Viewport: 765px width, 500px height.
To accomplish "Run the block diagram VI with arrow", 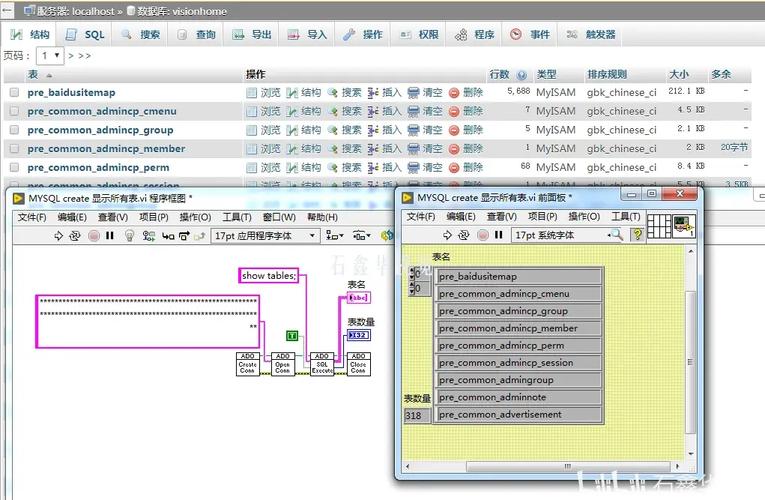I will tap(59, 236).
